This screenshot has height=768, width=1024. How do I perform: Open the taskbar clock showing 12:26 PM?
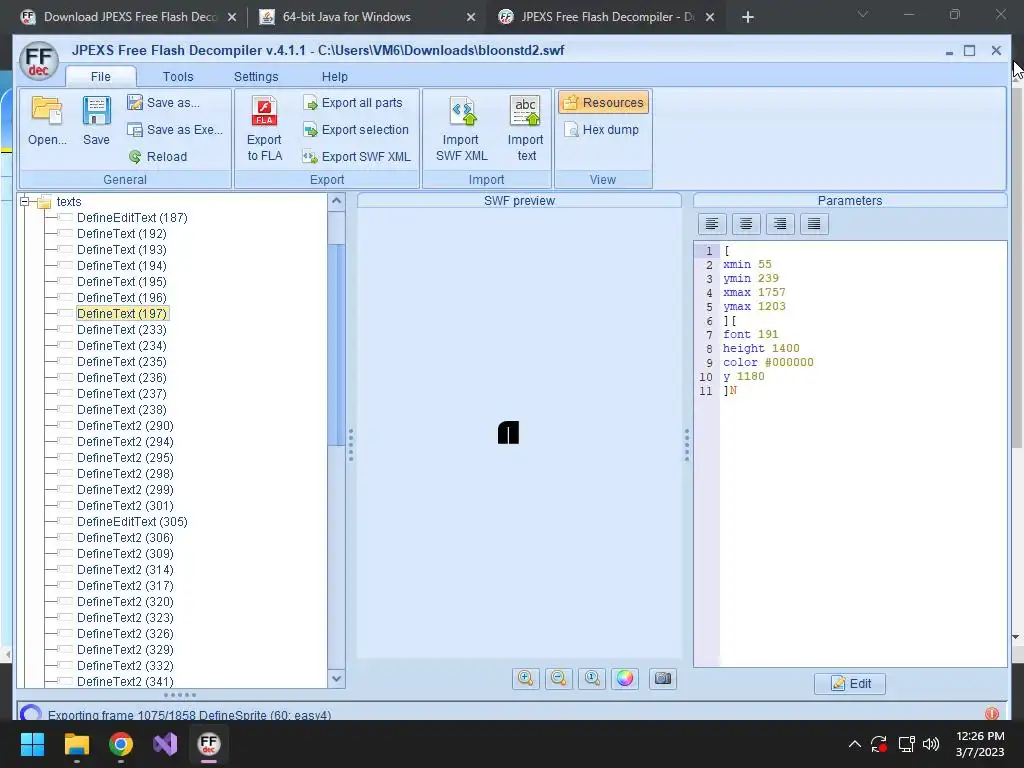pyautogui.click(x=980, y=744)
